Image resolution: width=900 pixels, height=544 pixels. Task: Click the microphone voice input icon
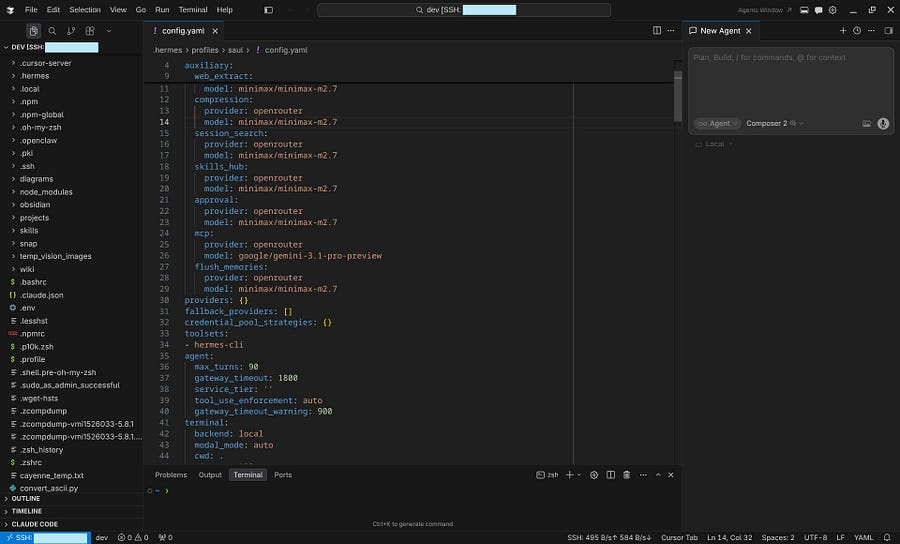[x=883, y=124]
